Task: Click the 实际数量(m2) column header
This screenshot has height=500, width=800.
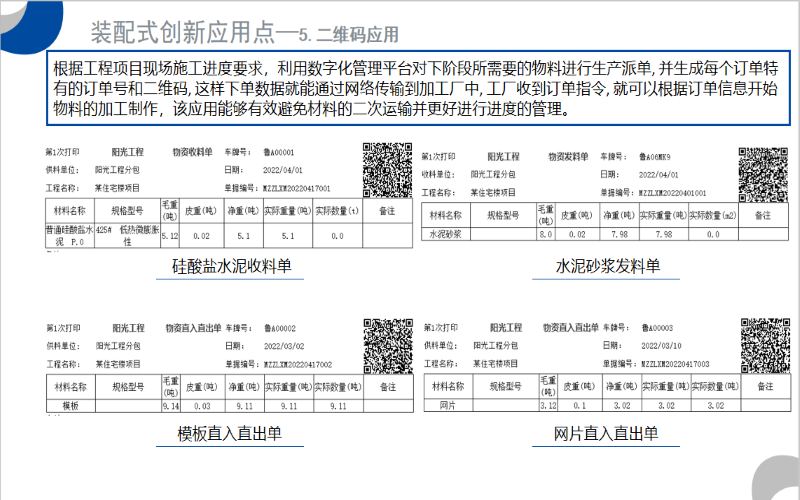Action: point(713,215)
